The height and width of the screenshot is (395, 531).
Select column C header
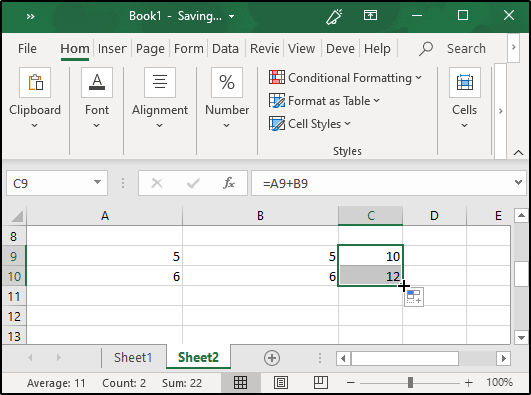pos(370,216)
